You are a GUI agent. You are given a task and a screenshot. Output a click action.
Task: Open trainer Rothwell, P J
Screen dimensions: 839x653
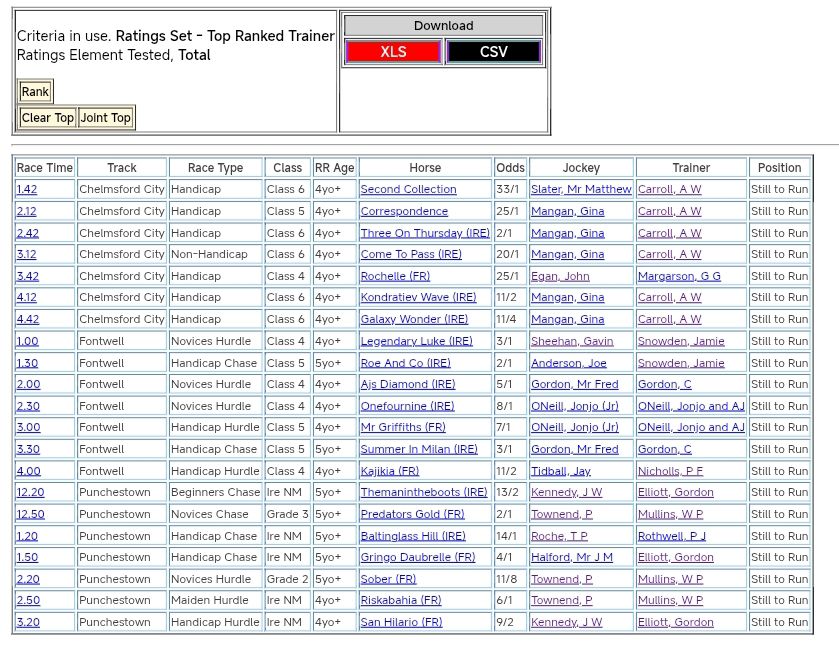click(x=672, y=536)
